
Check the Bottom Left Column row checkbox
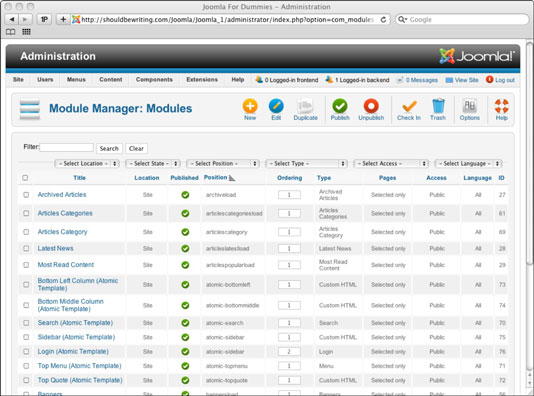pyautogui.click(x=26, y=284)
